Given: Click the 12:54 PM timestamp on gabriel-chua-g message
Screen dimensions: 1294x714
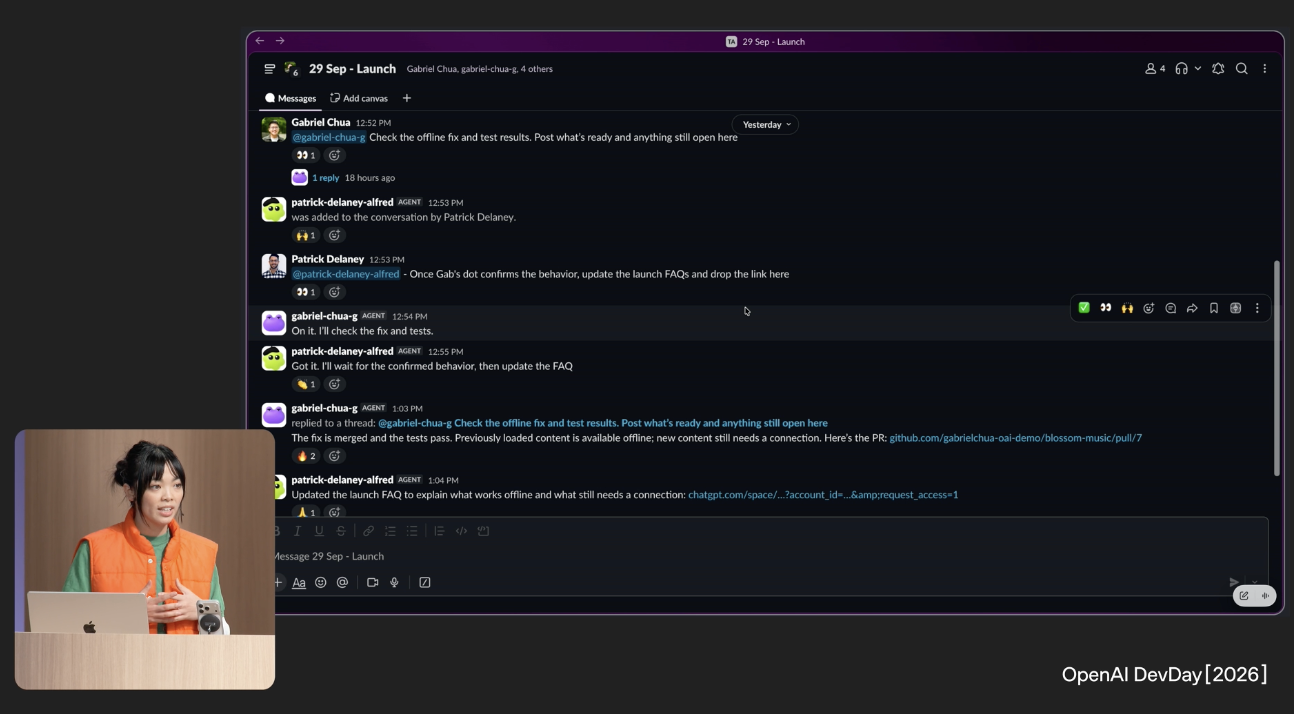Looking at the screenshot, I should point(410,316).
